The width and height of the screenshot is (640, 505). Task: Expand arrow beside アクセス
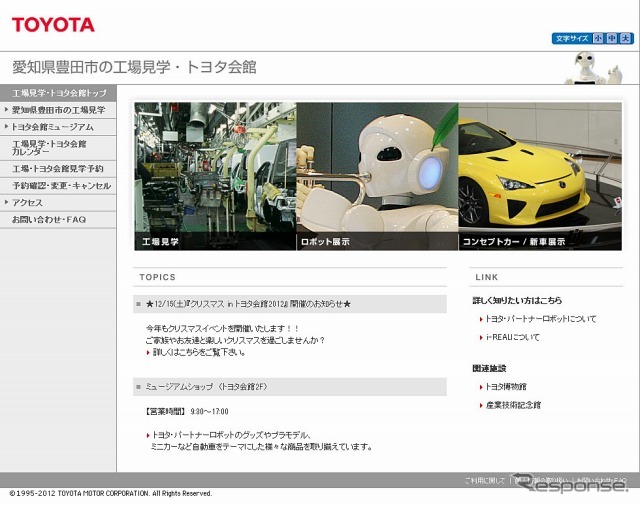pos(6,202)
